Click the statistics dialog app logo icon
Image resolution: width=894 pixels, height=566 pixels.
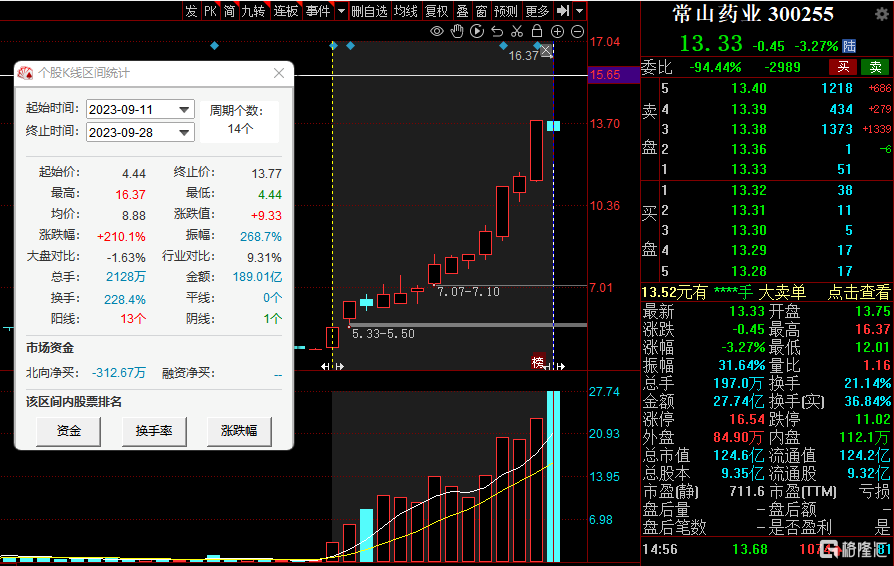[x=25, y=73]
